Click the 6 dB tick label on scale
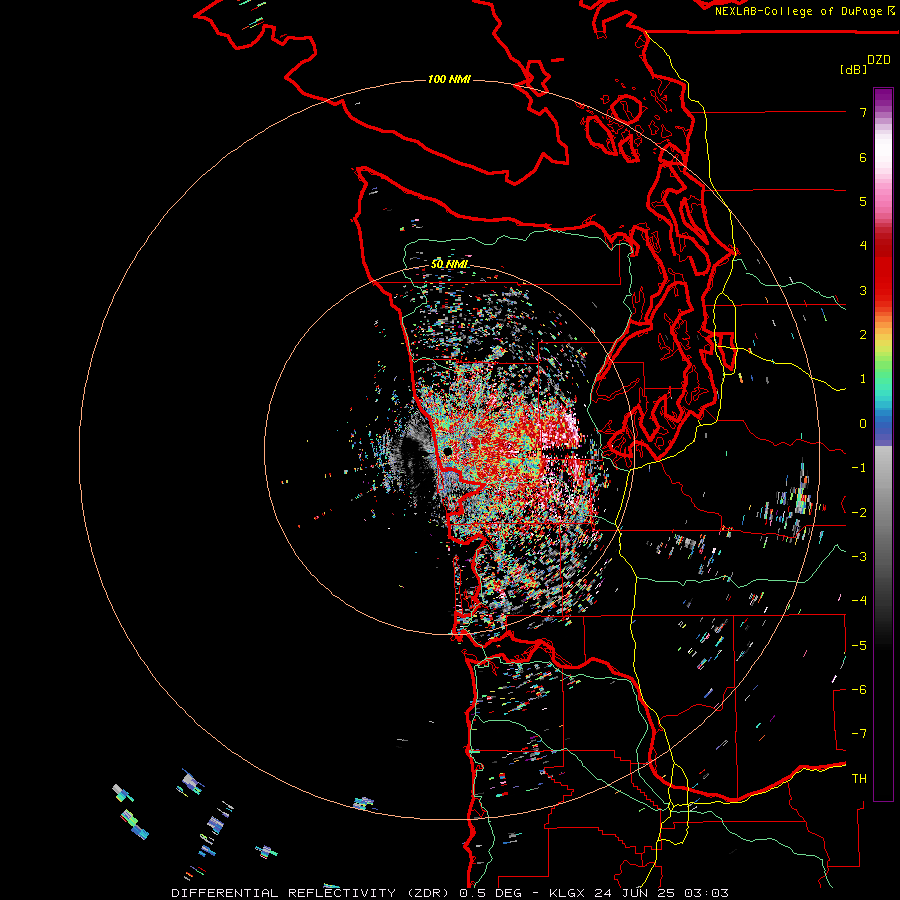Viewport: 900px width, 900px height. pos(863,157)
